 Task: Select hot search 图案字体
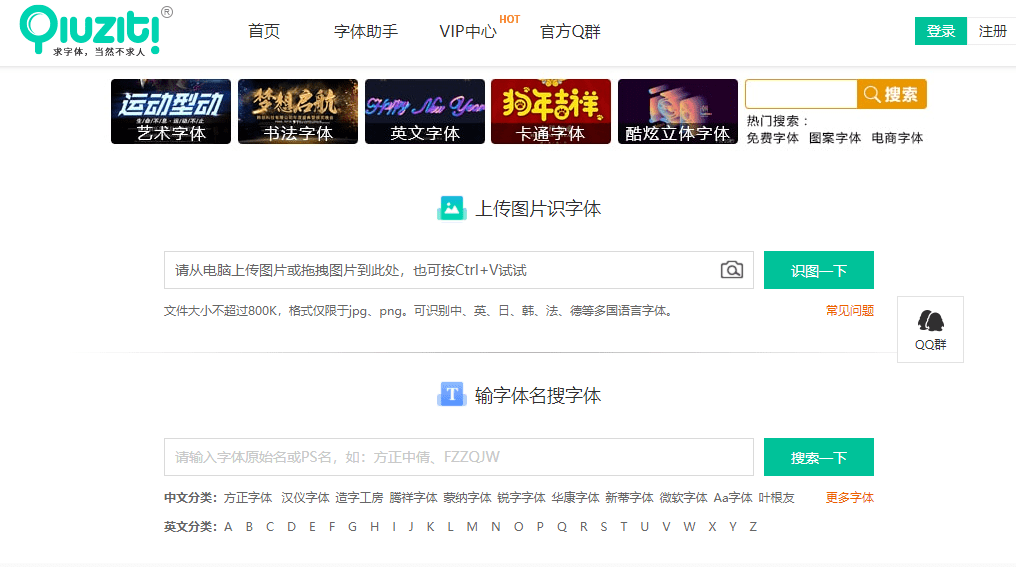click(x=835, y=138)
